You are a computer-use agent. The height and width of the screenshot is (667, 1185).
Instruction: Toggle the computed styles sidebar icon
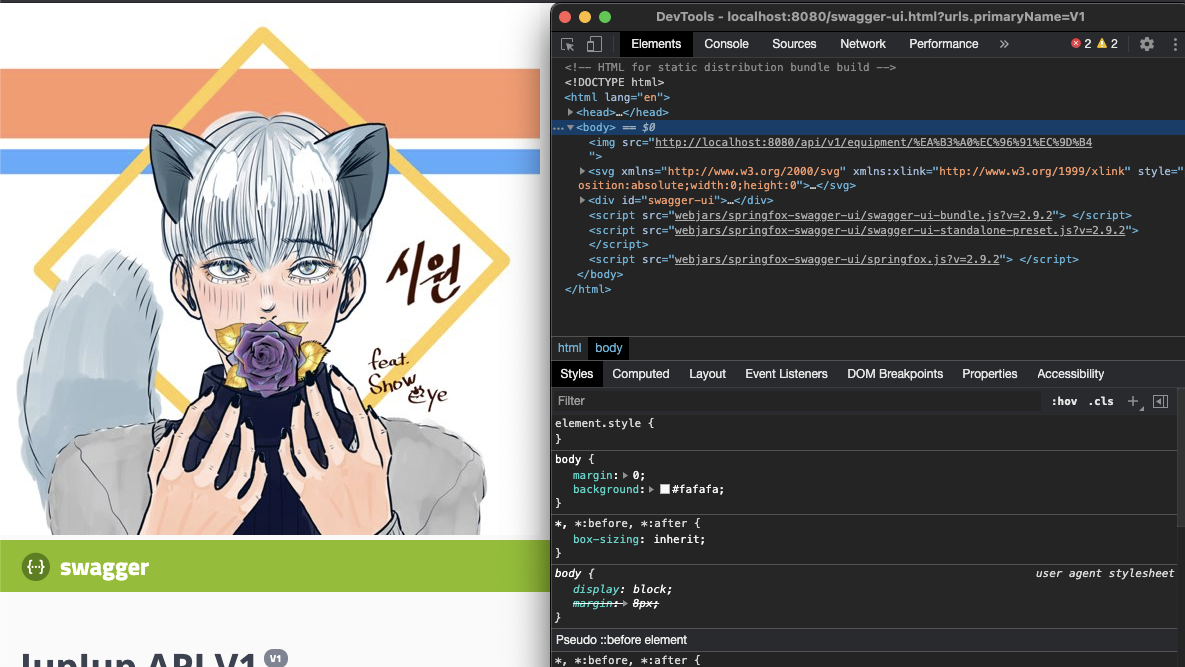[x=1160, y=401]
